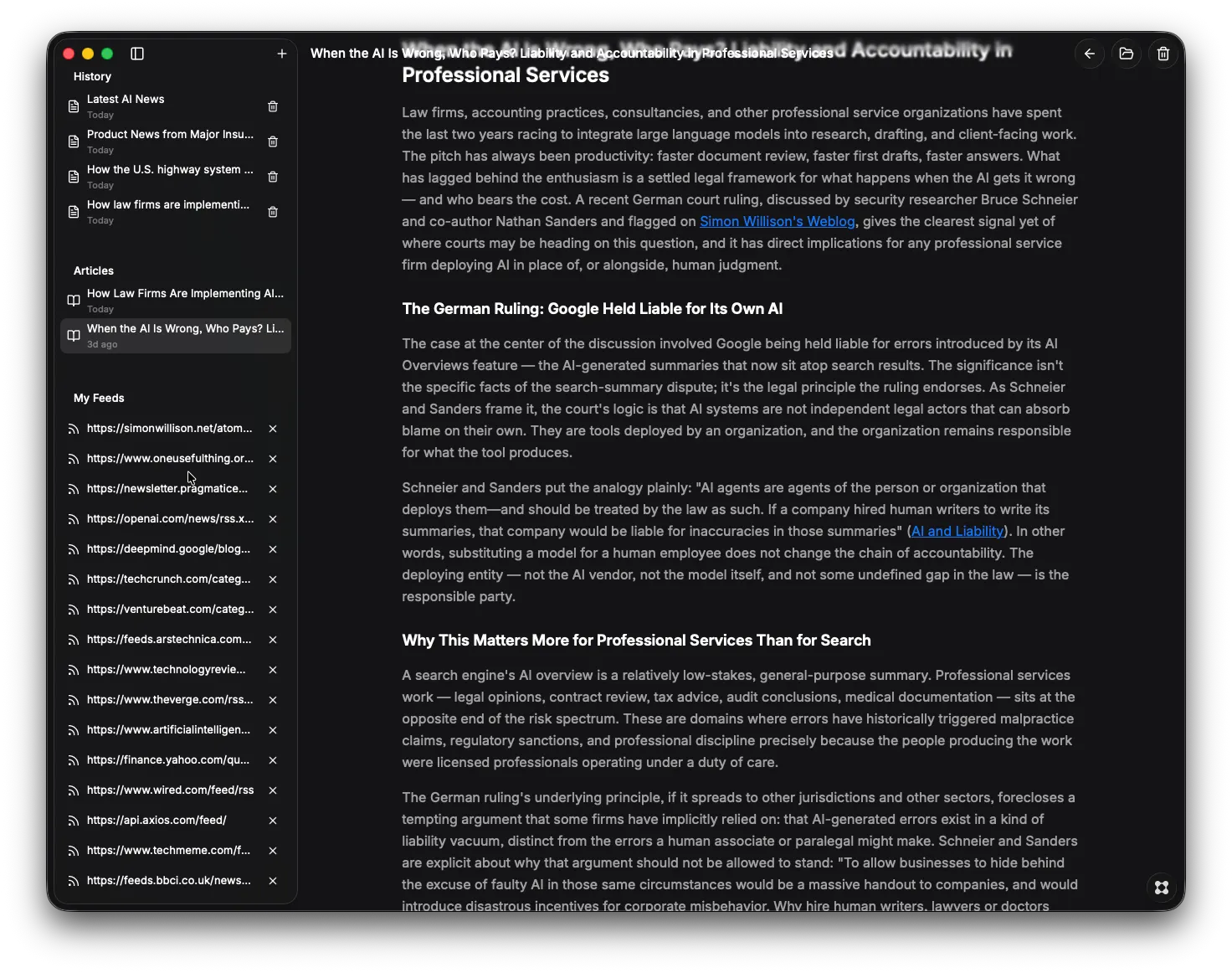Delete How law firms are implementi... entry
This screenshot has height=973, width=1232.
tap(273, 212)
